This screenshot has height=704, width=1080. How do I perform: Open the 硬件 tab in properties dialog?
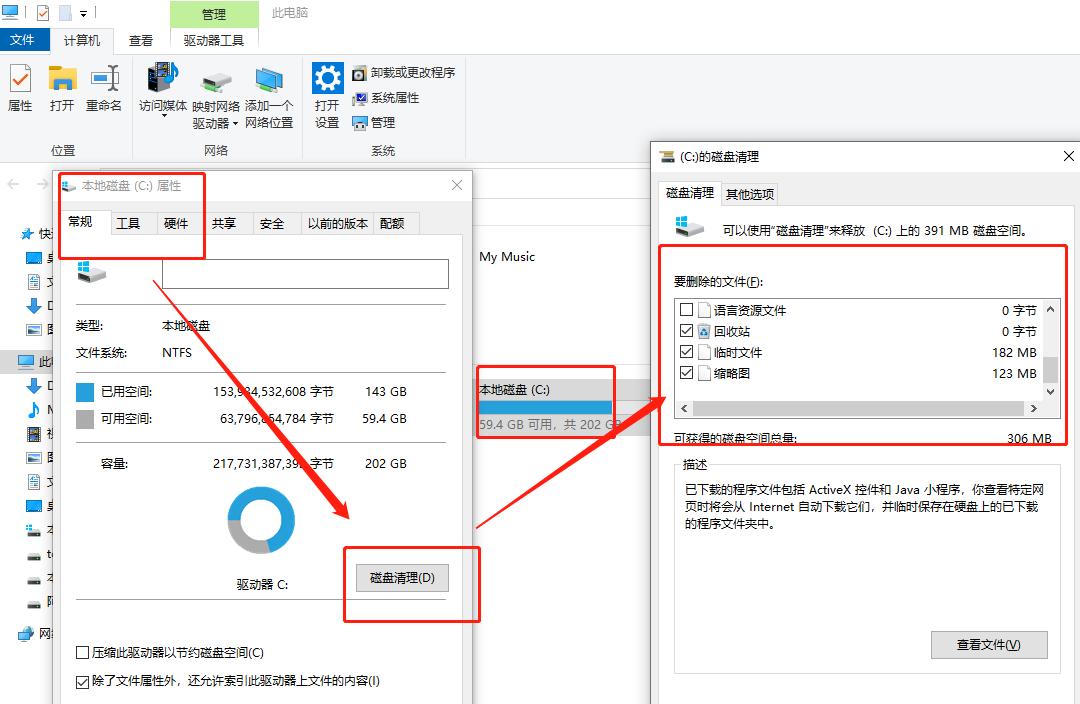click(x=177, y=223)
